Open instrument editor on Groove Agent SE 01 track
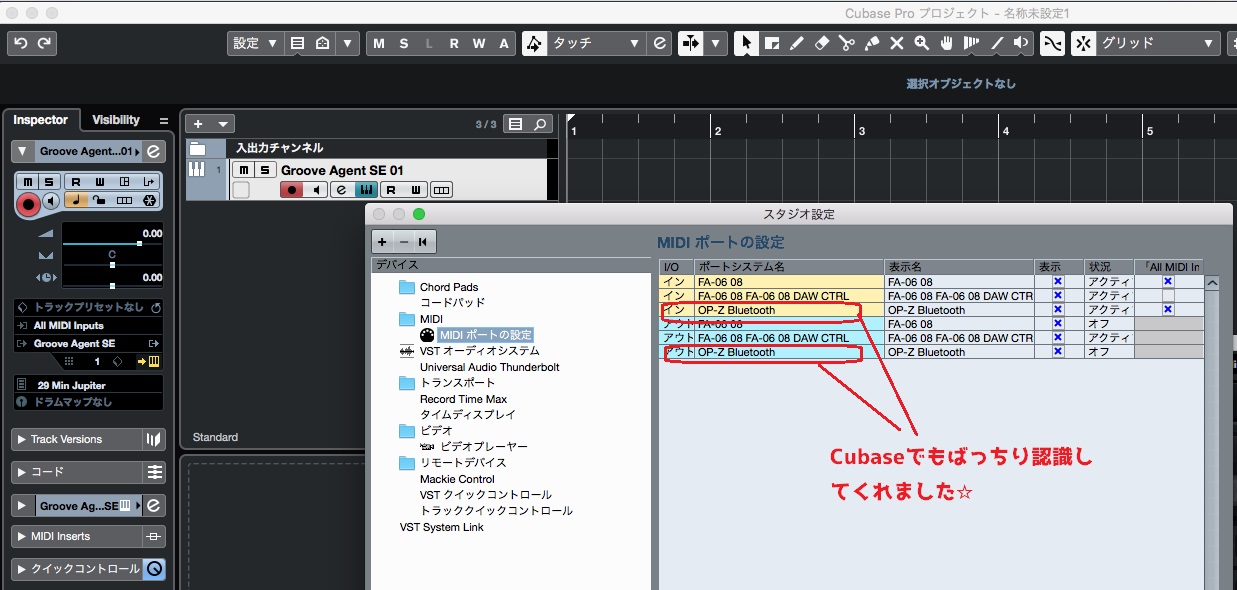This screenshot has width=1237, height=590. tap(341, 190)
